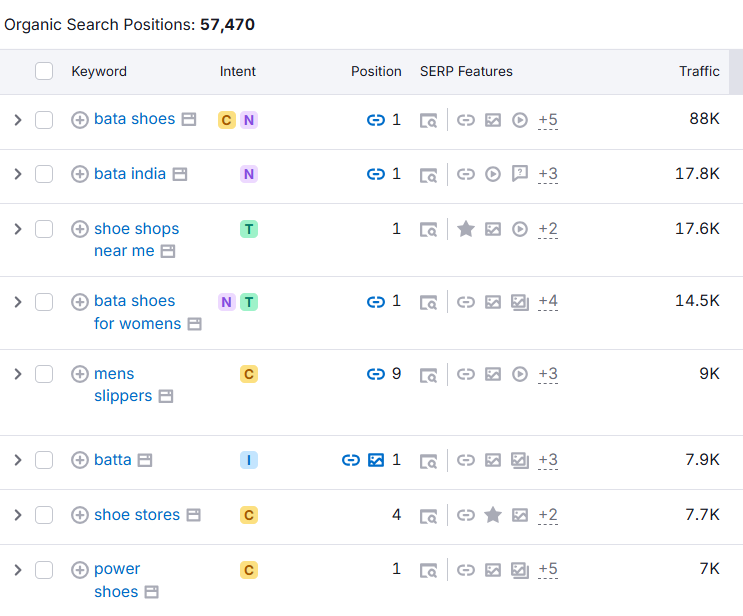The width and height of the screenshot is (743, 616).
Task: View SERP page icon in 'bata shoes' features
Action: pos(428,120)
